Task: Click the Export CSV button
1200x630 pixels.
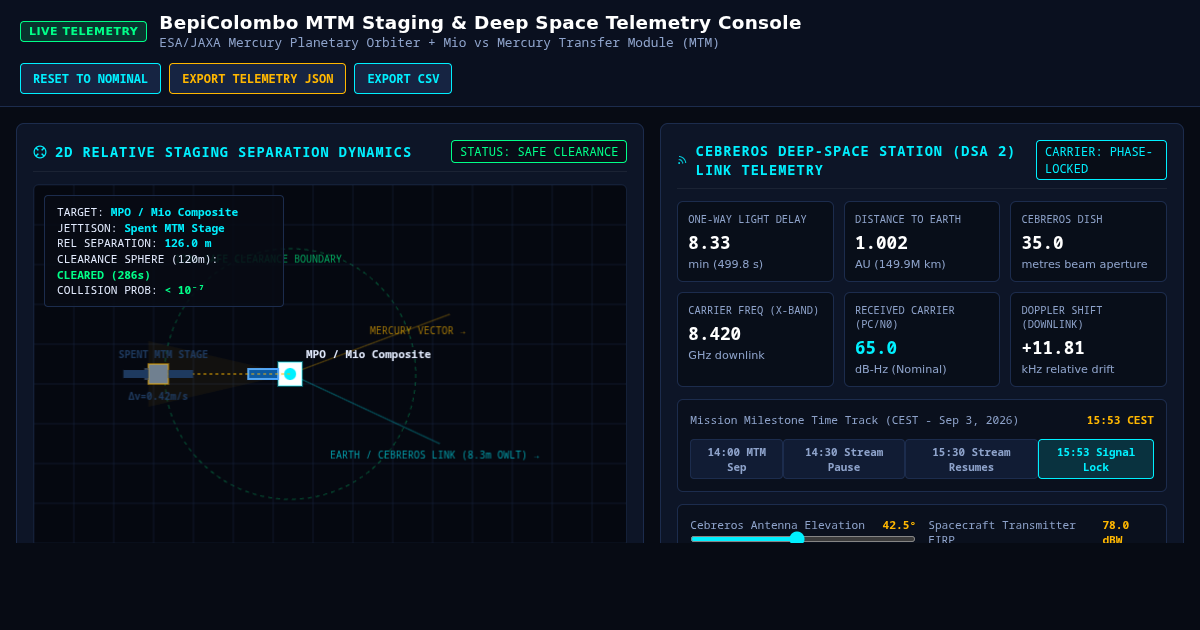Action: pyautogui.click(x=403, y=79)
